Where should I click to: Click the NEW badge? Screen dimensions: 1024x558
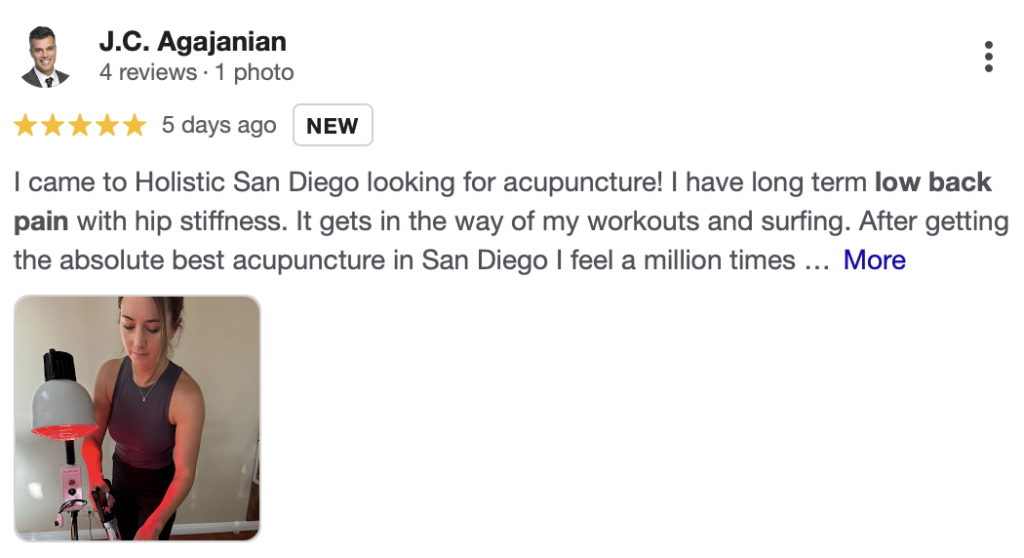(x=332, y=126)
